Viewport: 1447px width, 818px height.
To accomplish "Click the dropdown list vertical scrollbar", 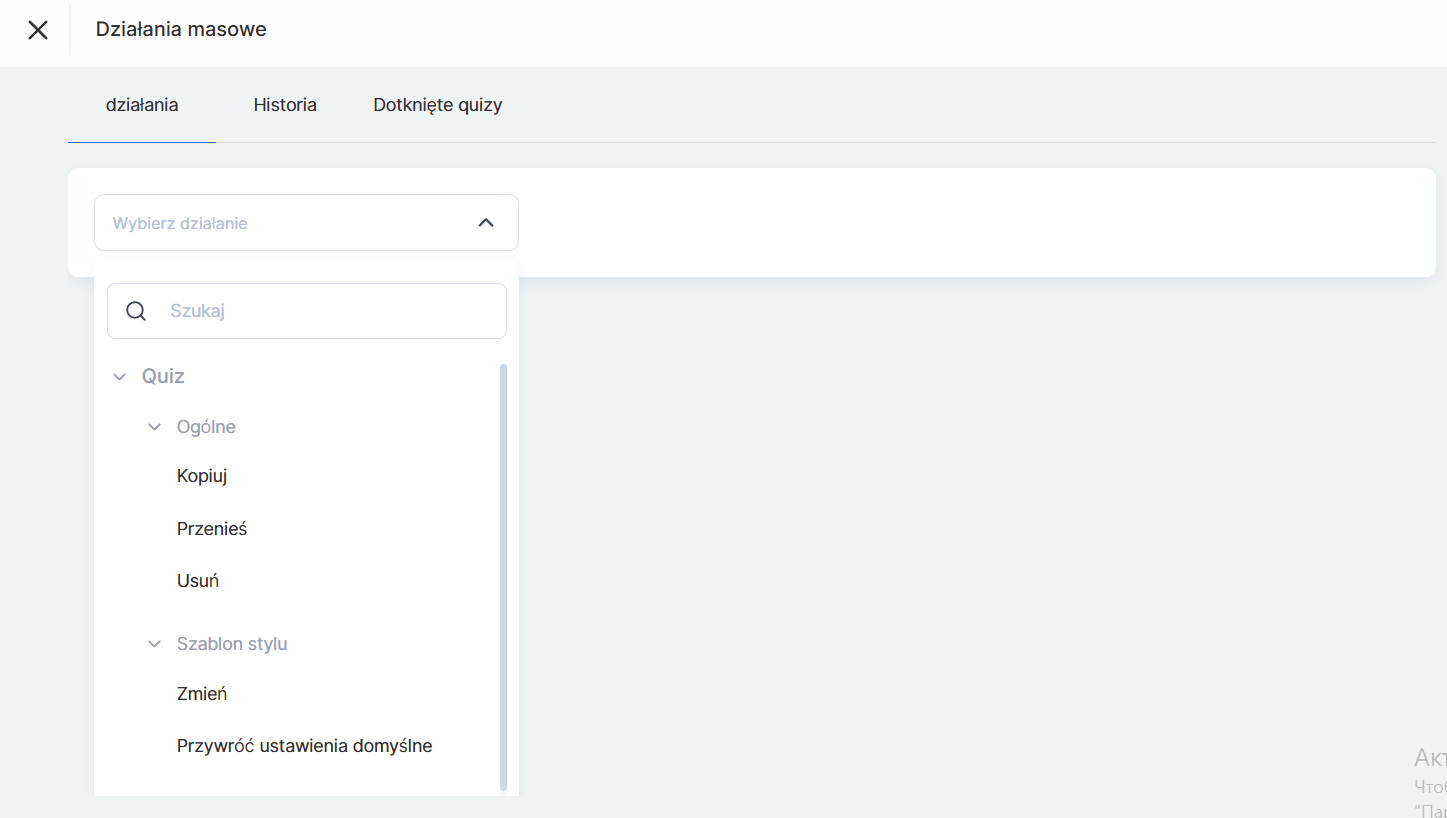I will coord(503,577).
